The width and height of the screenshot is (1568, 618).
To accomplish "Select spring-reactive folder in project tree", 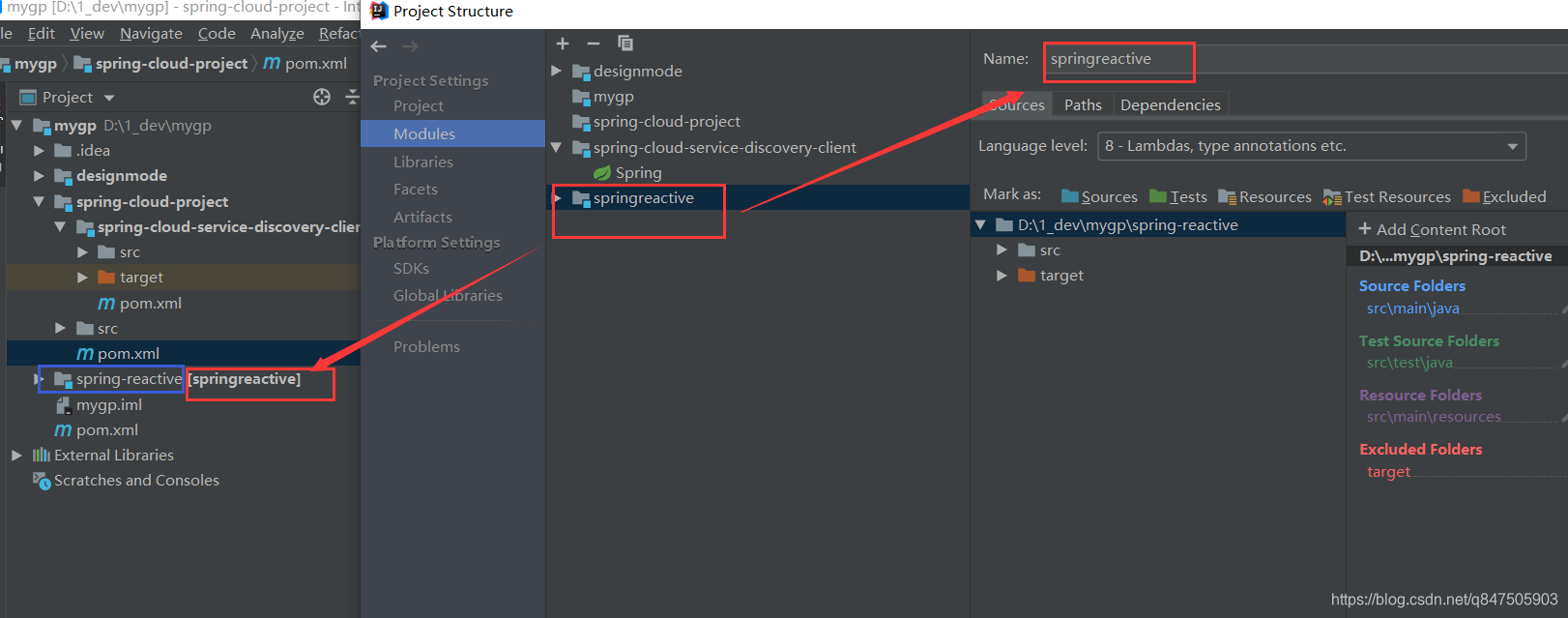I will tap(129, 379).
